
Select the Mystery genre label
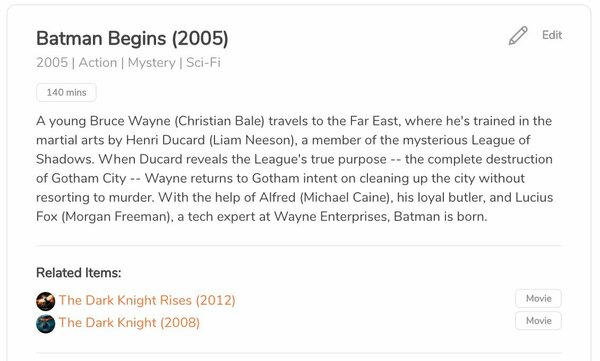[152, 62]
